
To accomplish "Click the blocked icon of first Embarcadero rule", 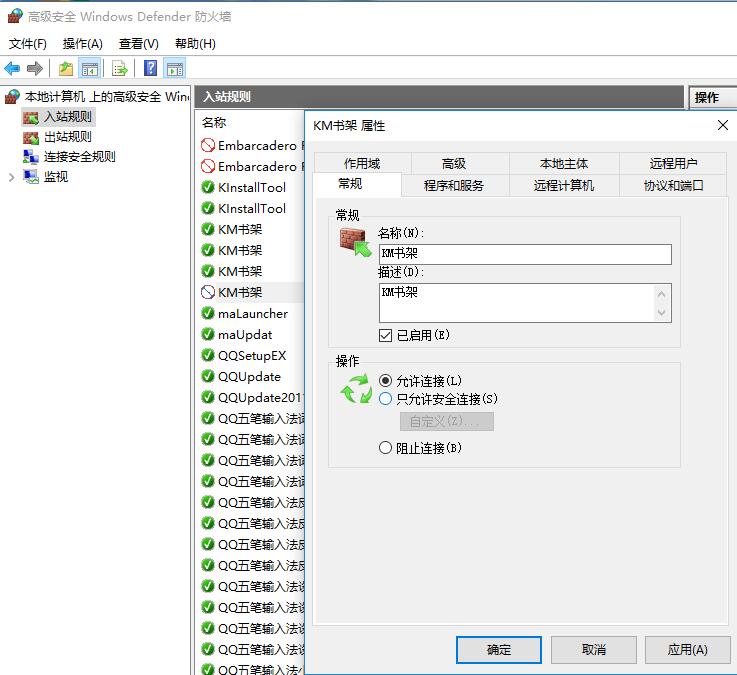I will (208, 145).
